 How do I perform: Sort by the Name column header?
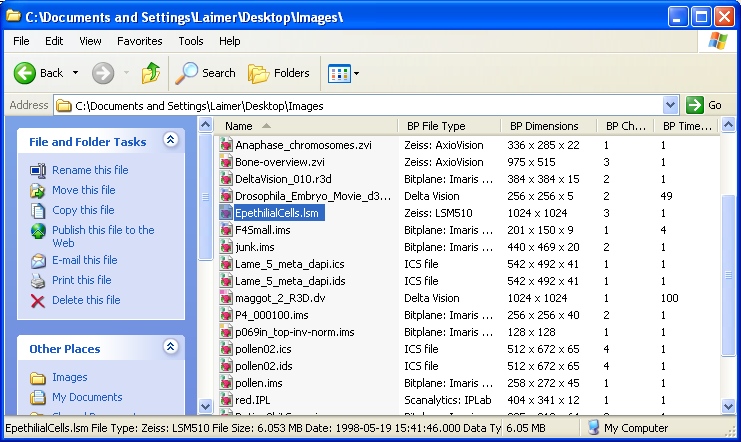[306, 126]
